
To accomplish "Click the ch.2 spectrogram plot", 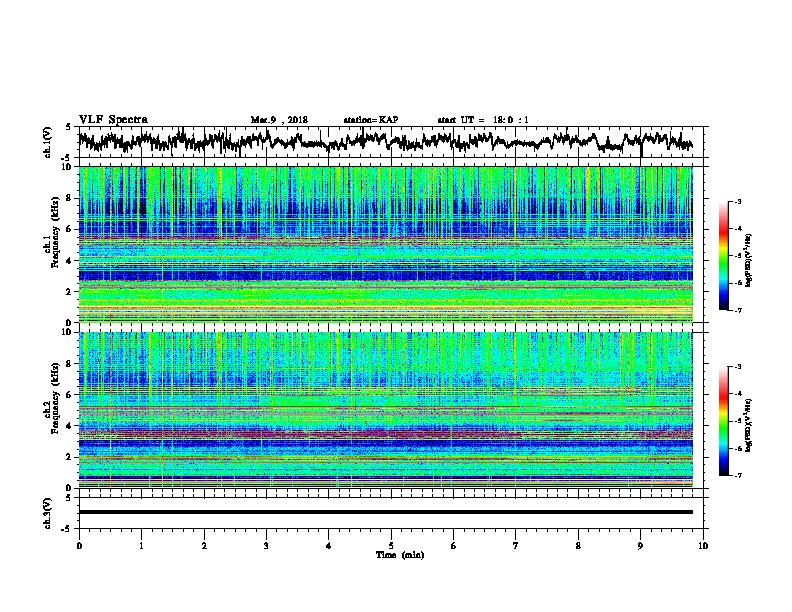I will tap(386, 410).
